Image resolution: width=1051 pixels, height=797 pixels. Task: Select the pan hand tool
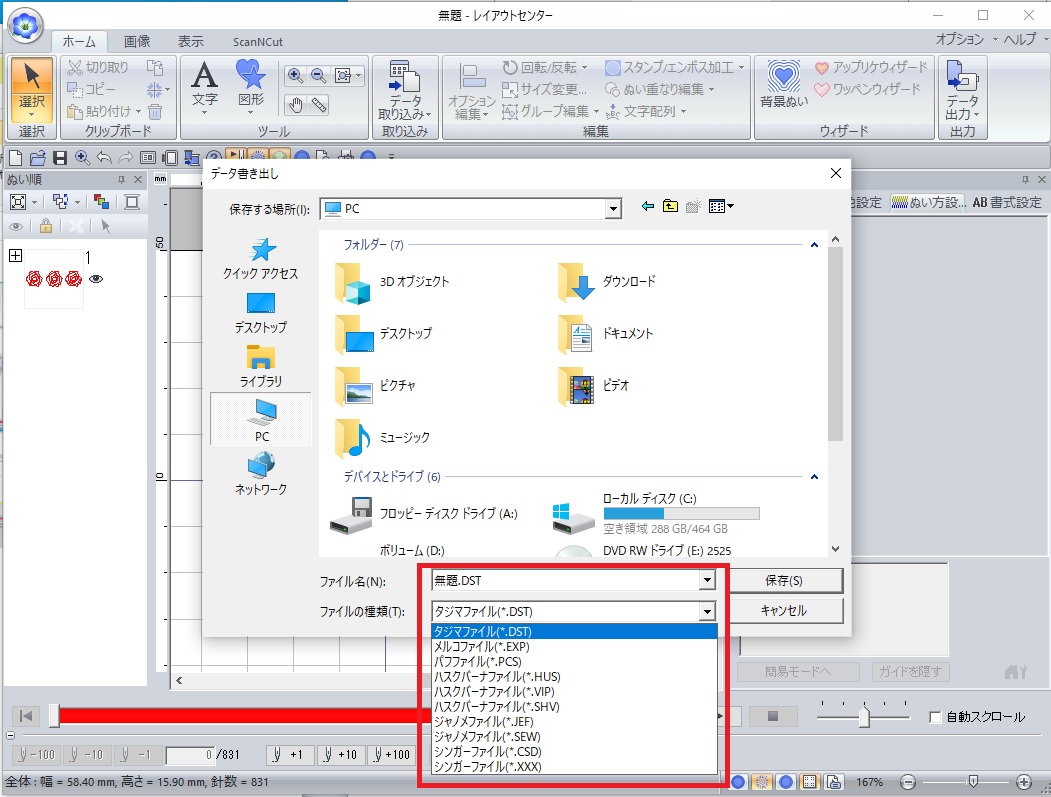pyautogui.click(x=296, y=105)
